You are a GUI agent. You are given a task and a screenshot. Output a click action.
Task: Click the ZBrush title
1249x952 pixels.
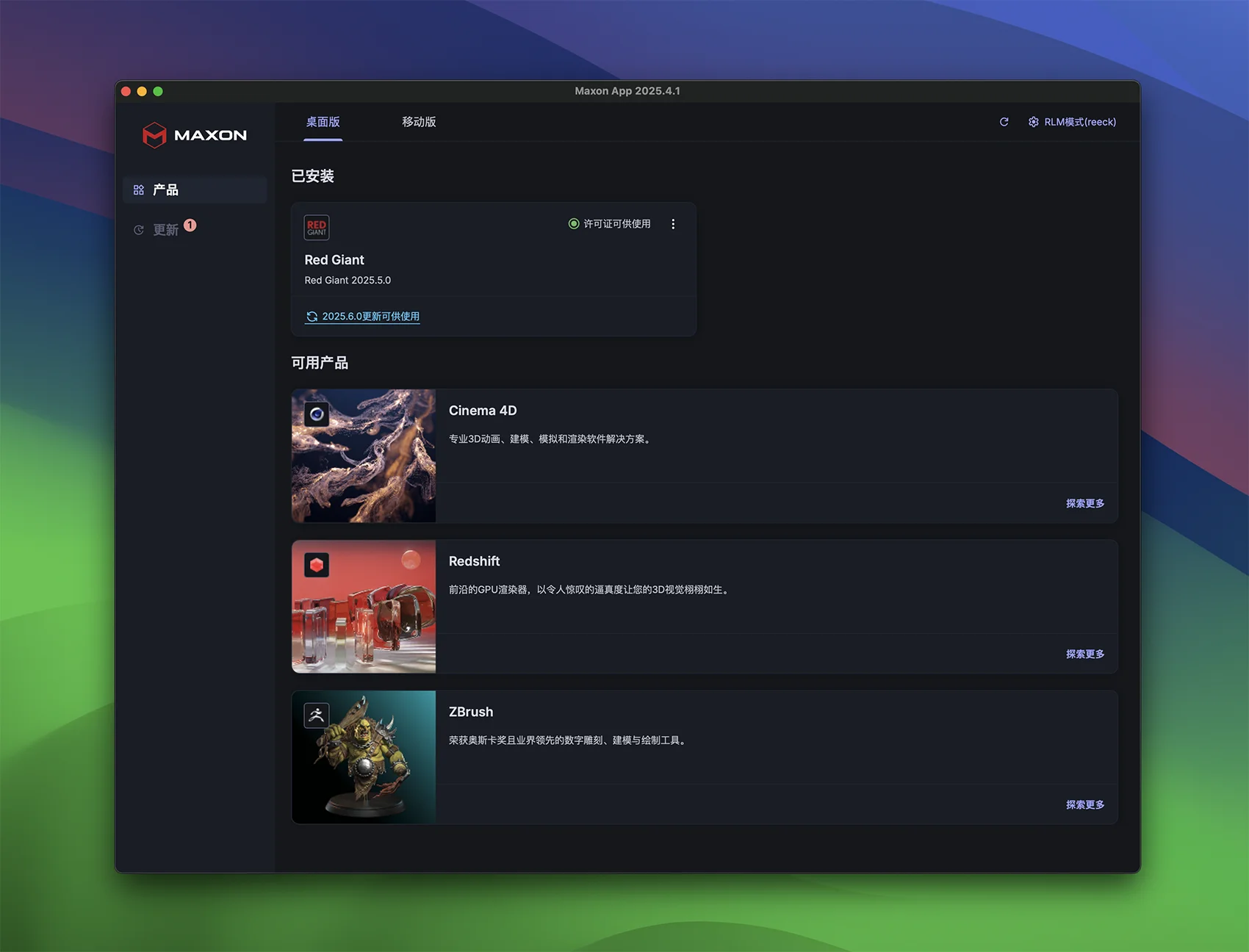pos(471,712)
